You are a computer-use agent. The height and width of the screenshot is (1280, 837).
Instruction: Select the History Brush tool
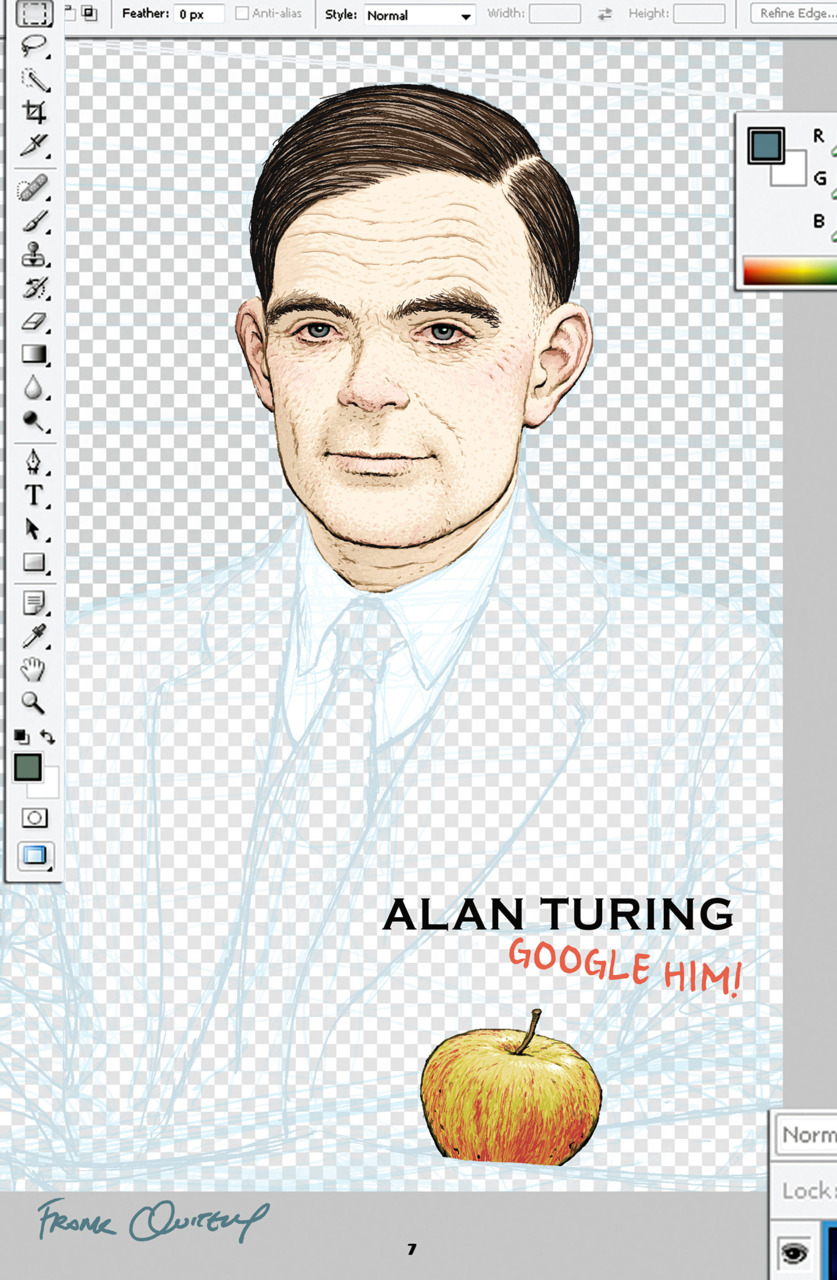click(x=35, y=288)
